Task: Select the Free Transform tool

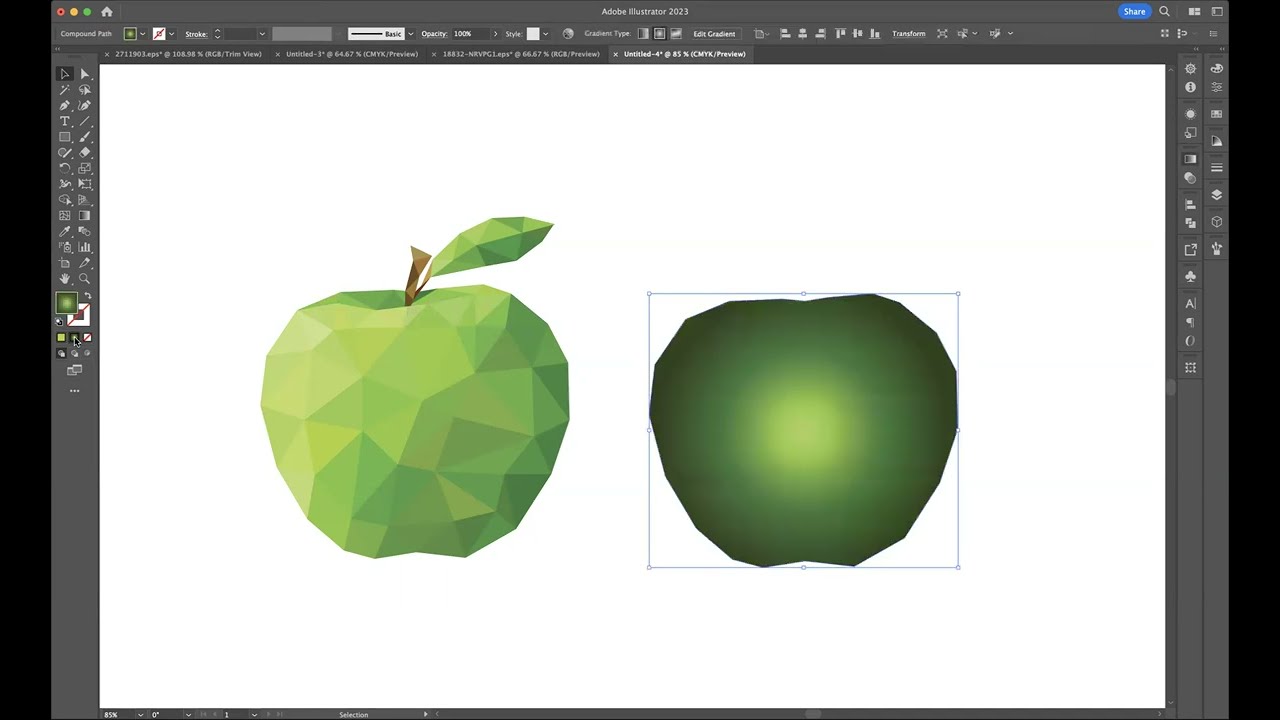Action: [x=84, y=184]
